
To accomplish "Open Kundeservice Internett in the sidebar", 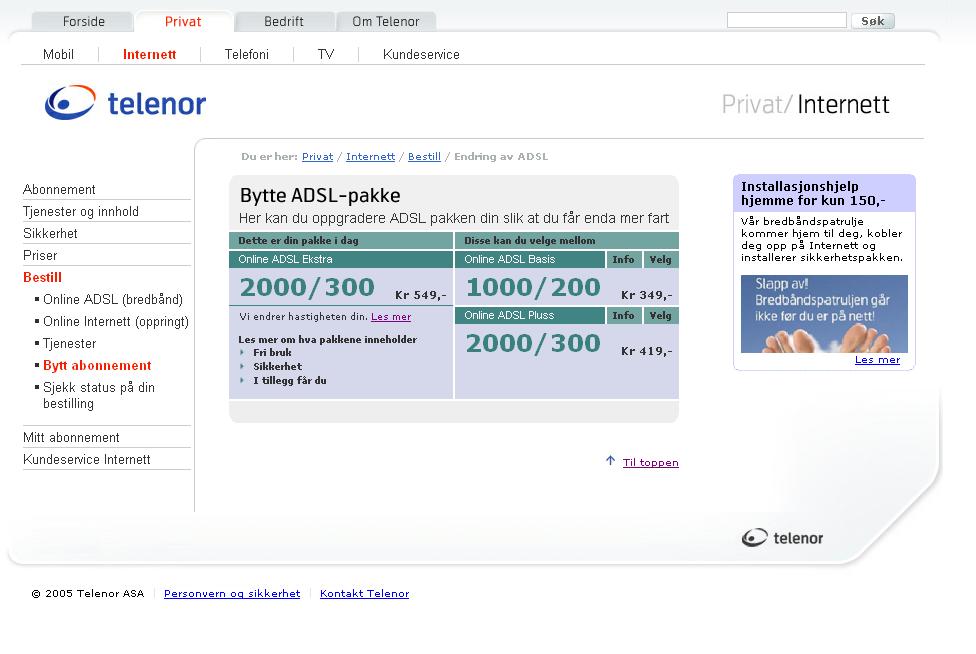I will 87,459.
